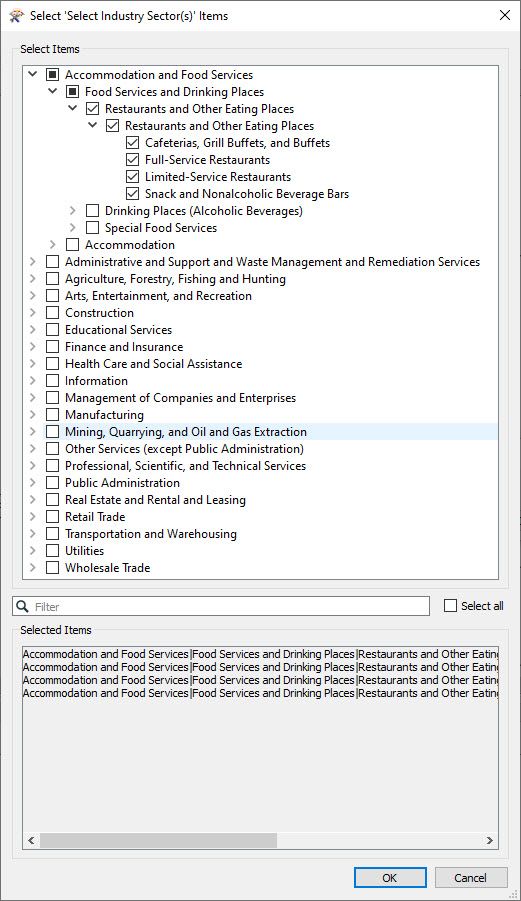Click left arrow of Selected Items scrollbar
521x901 pixels.
click(31, 840)
